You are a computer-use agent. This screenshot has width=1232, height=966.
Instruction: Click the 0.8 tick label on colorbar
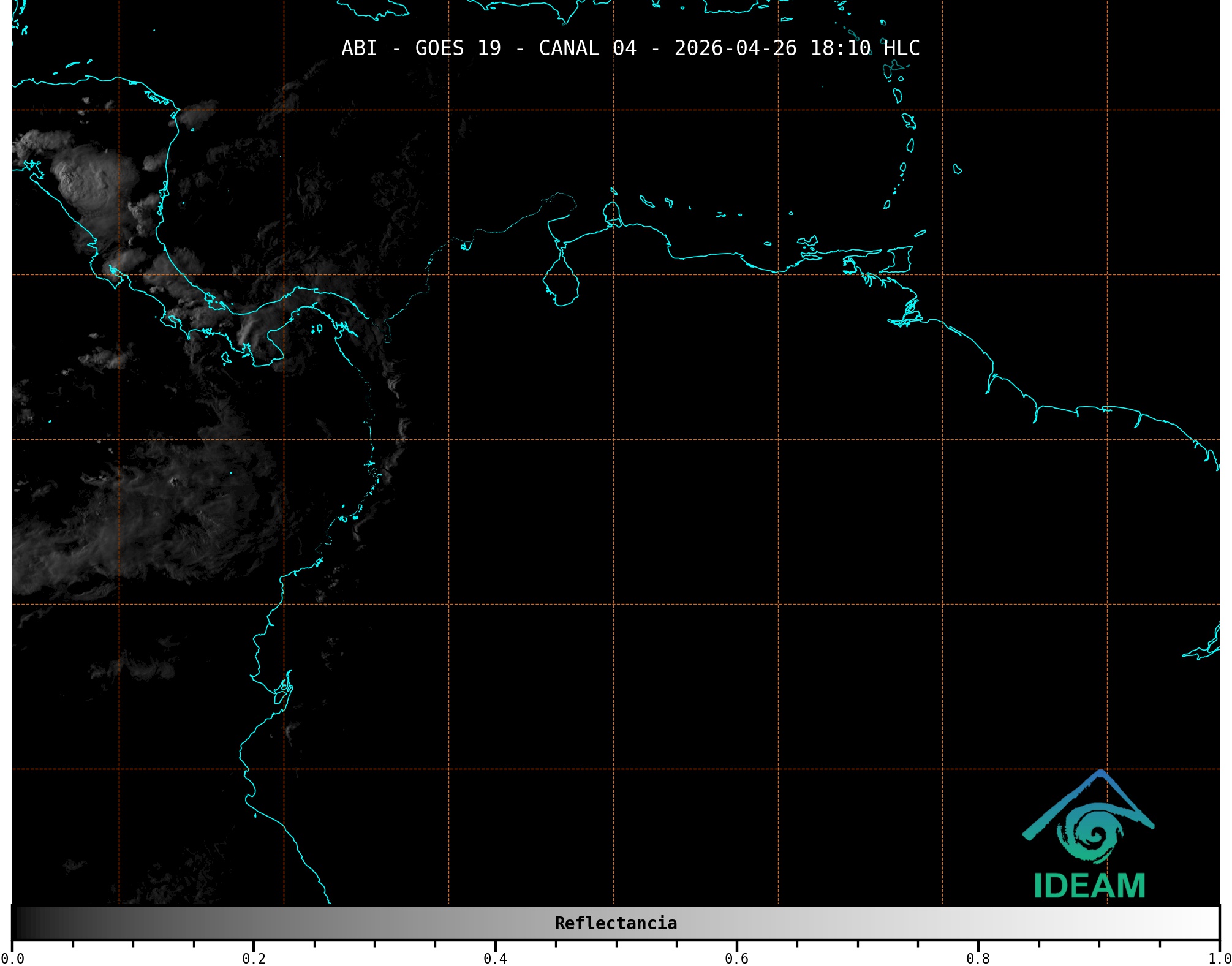pos(978,958)
